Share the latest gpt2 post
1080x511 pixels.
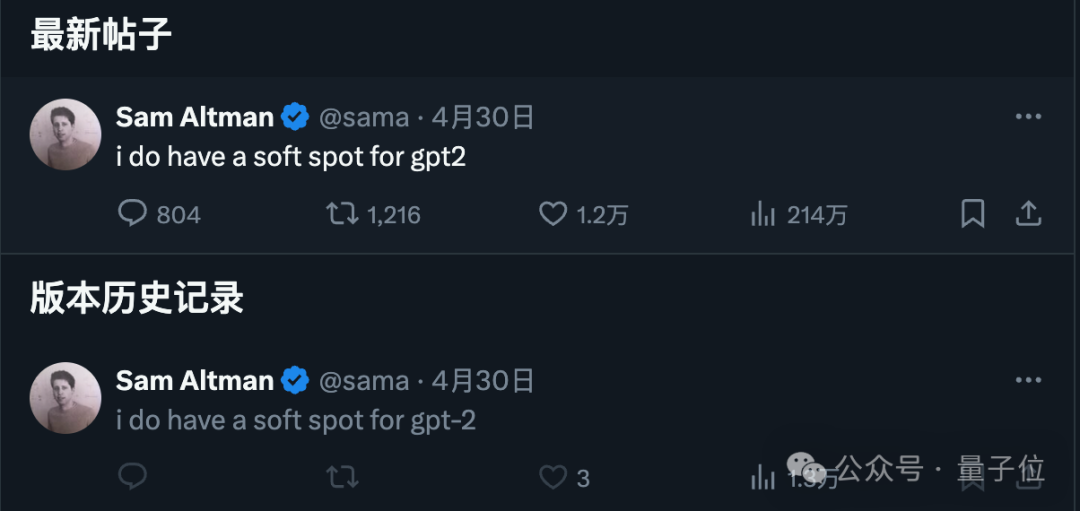1028,213
